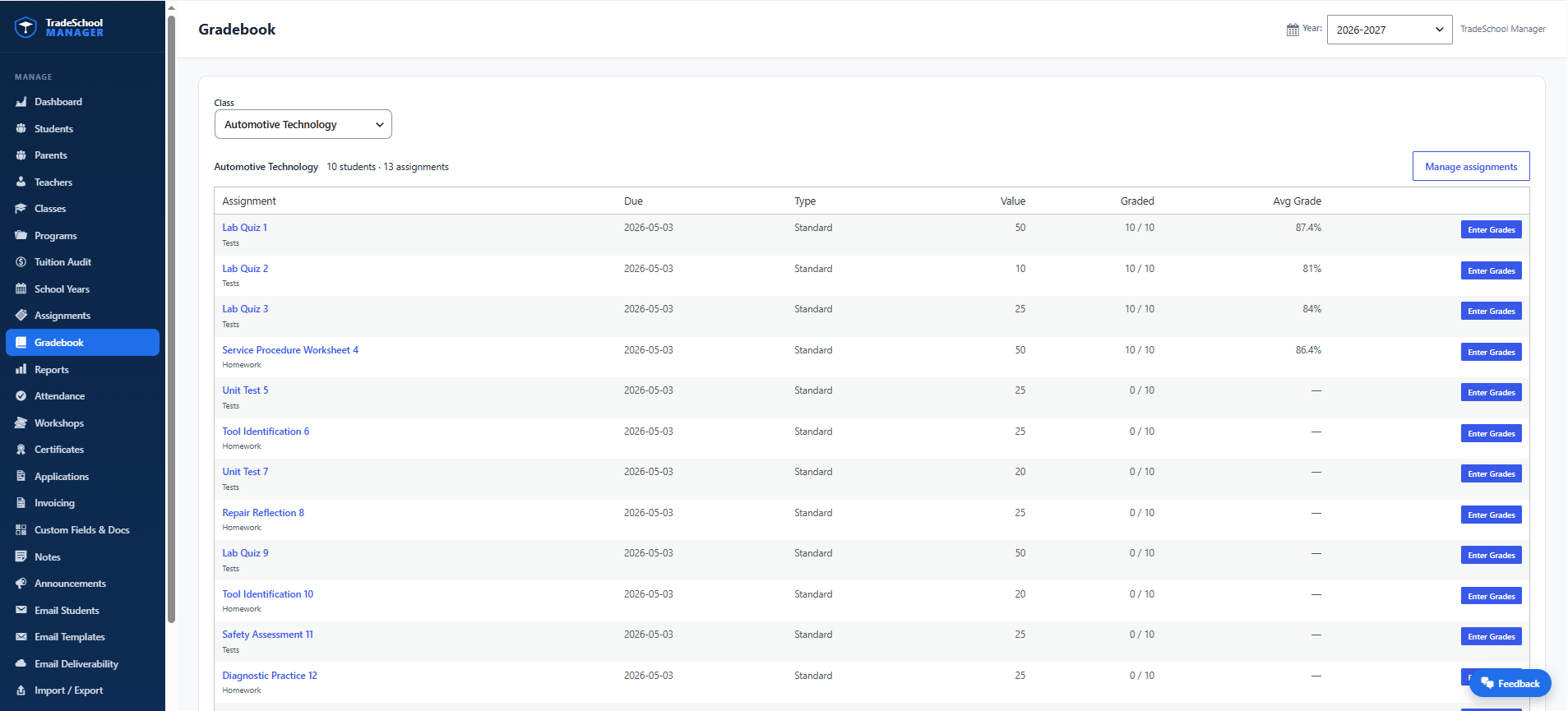Click the Announcements megaphone icon
Viewport: 1568px width, 711px height.
(x=21, y=584)
